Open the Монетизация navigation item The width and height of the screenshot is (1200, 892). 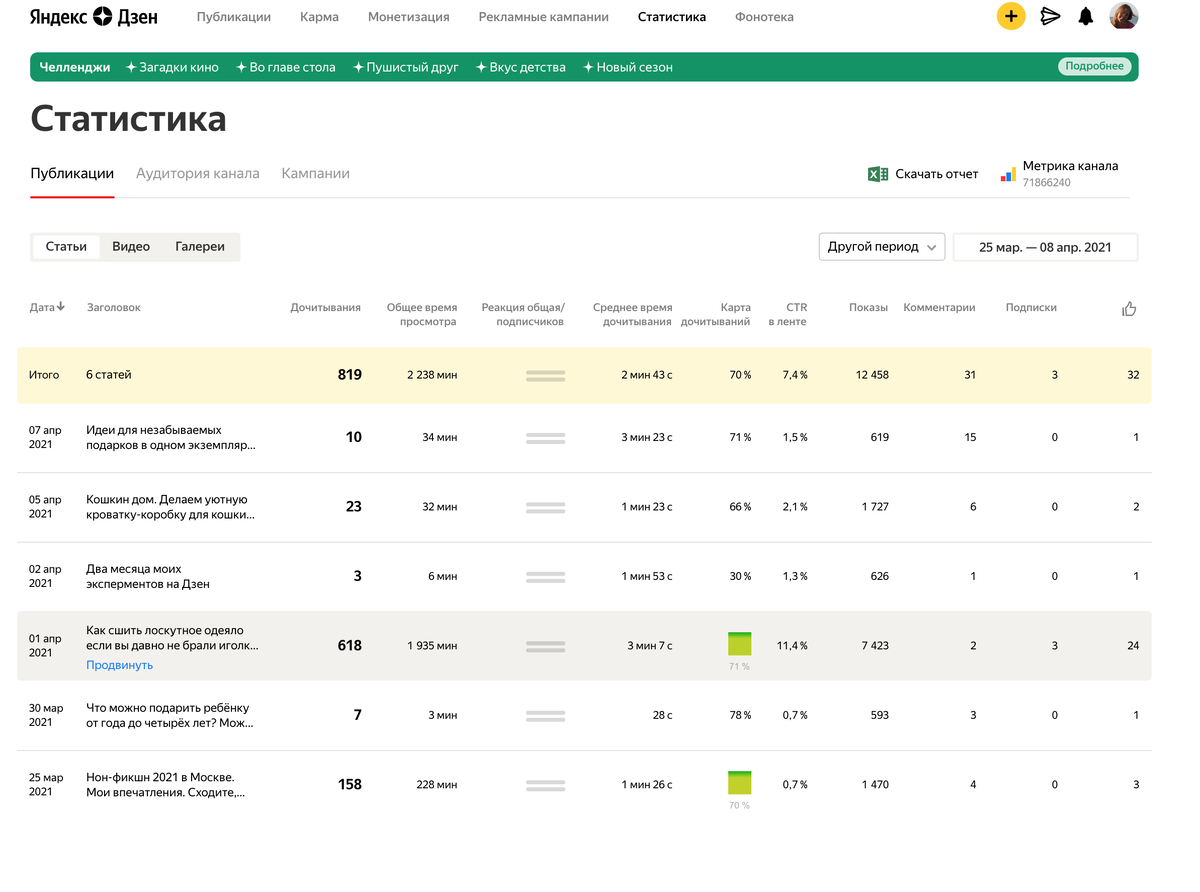pyautogui.click(x=408, y=17)
